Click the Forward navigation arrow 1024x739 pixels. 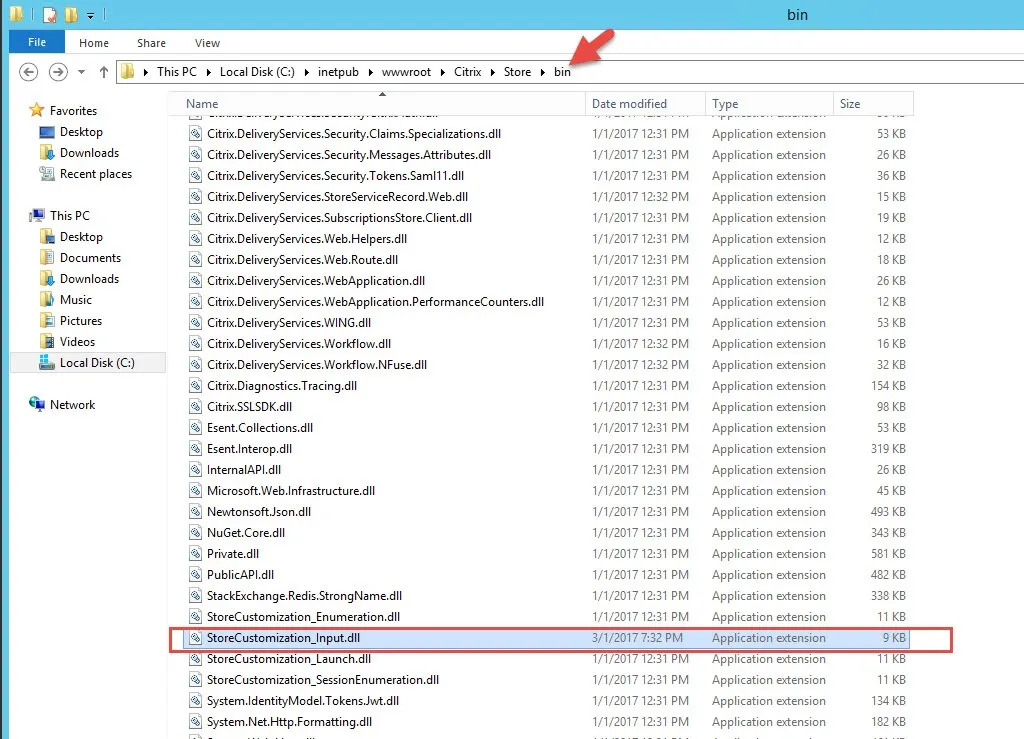(58, 72)
